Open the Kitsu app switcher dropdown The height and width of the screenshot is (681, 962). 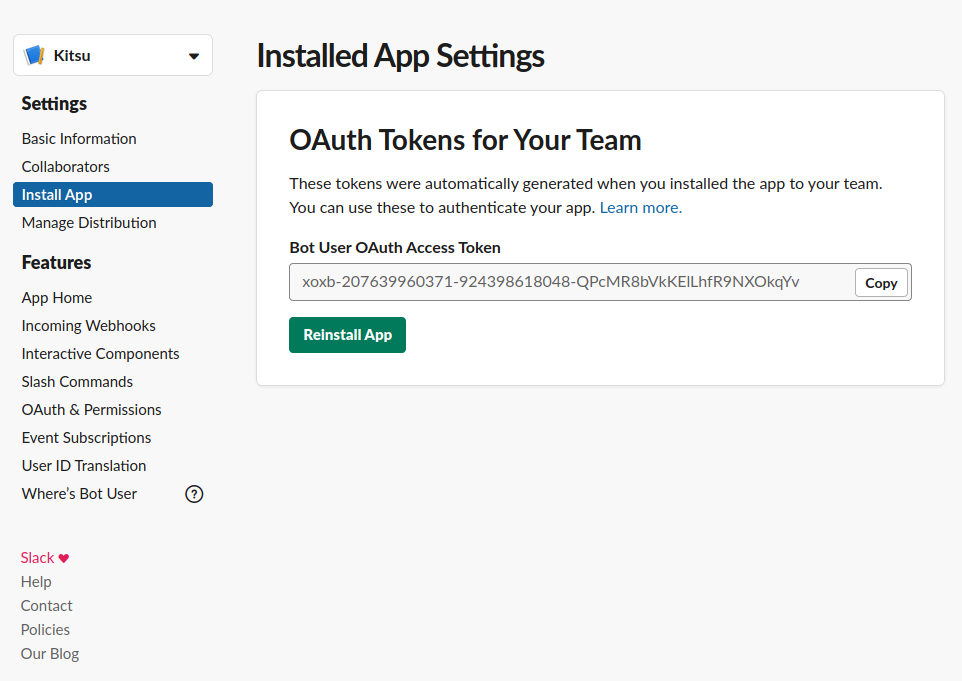point(112,55)
